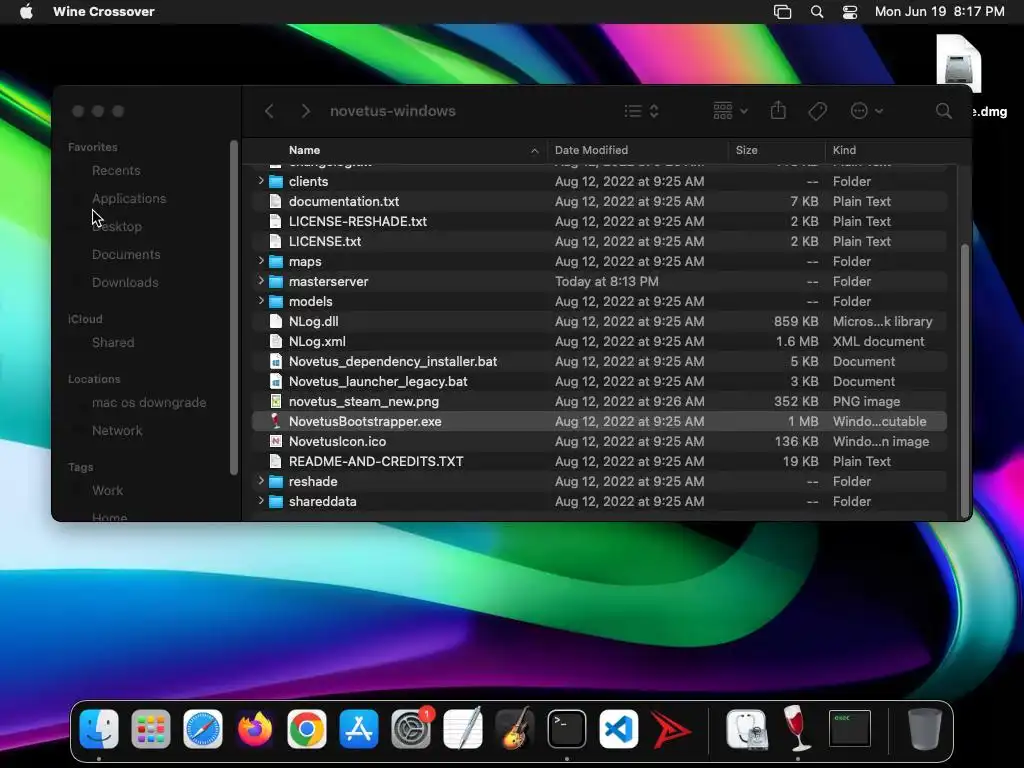Open Terminal from the Dock
The height and width of the screenshot is (768, 1024).
point(566,729)
